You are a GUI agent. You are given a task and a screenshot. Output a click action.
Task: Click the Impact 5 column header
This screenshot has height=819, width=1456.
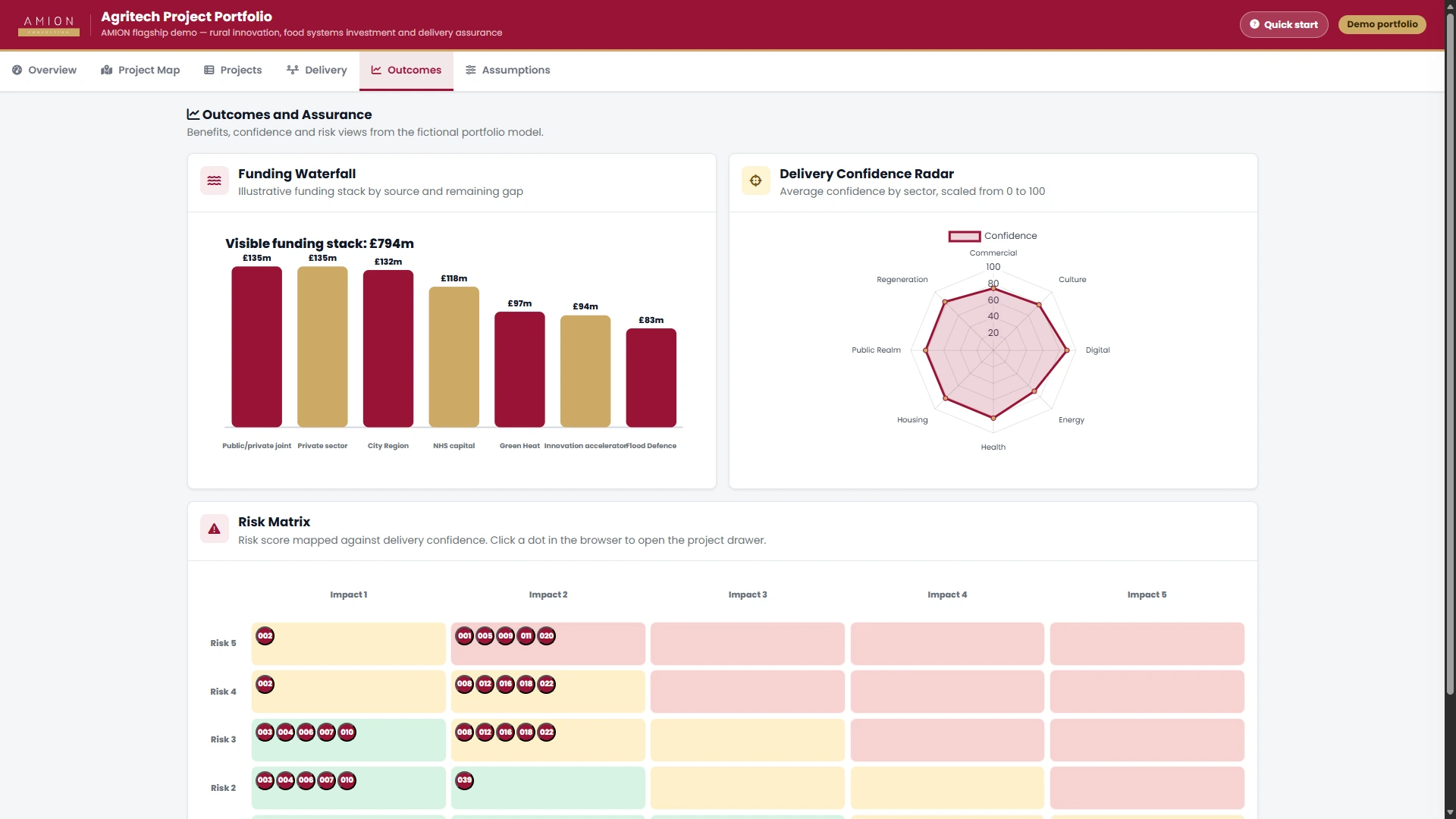click(1147, 595)
